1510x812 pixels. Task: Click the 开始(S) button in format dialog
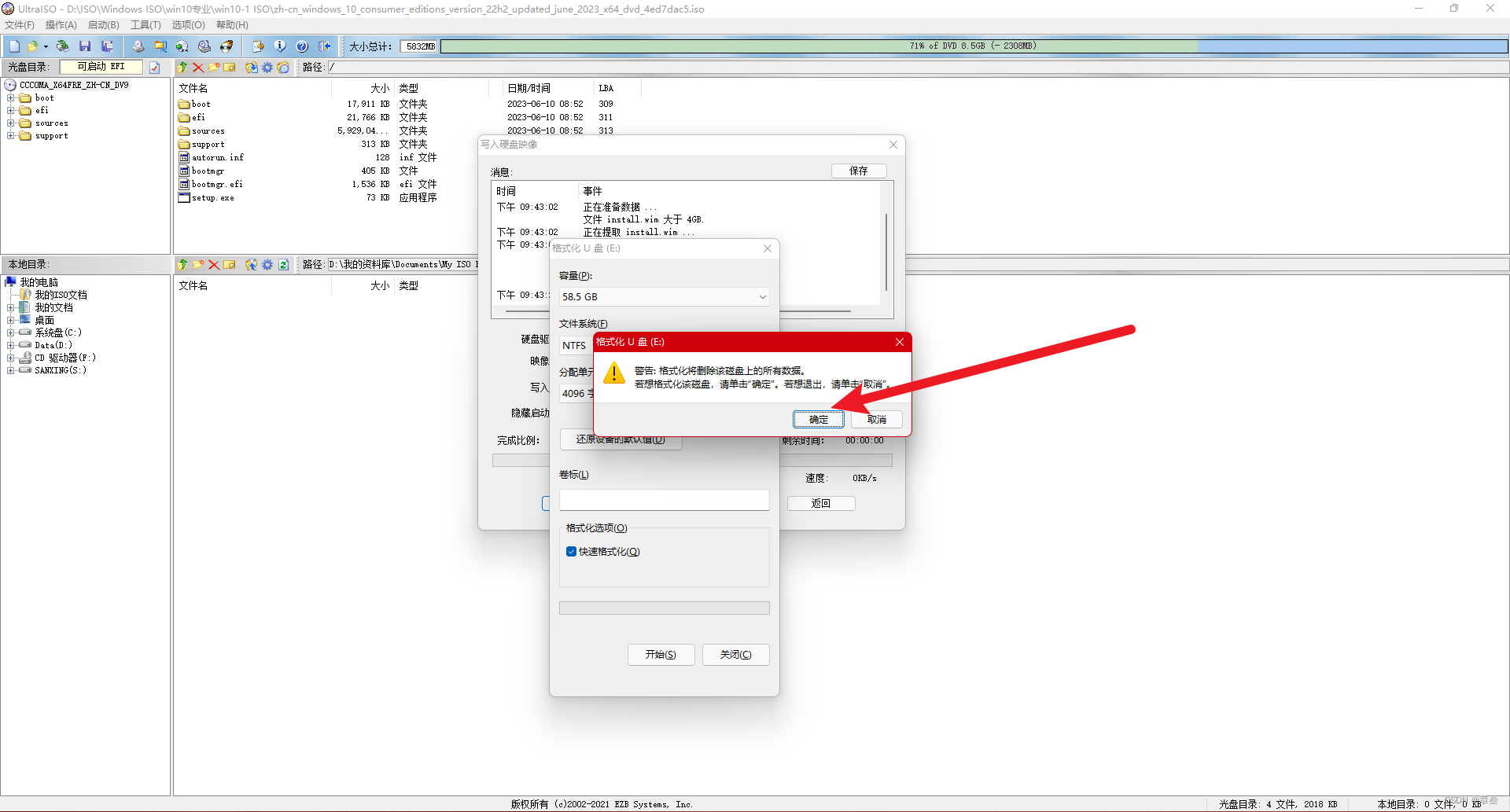(x=661, y=655)
